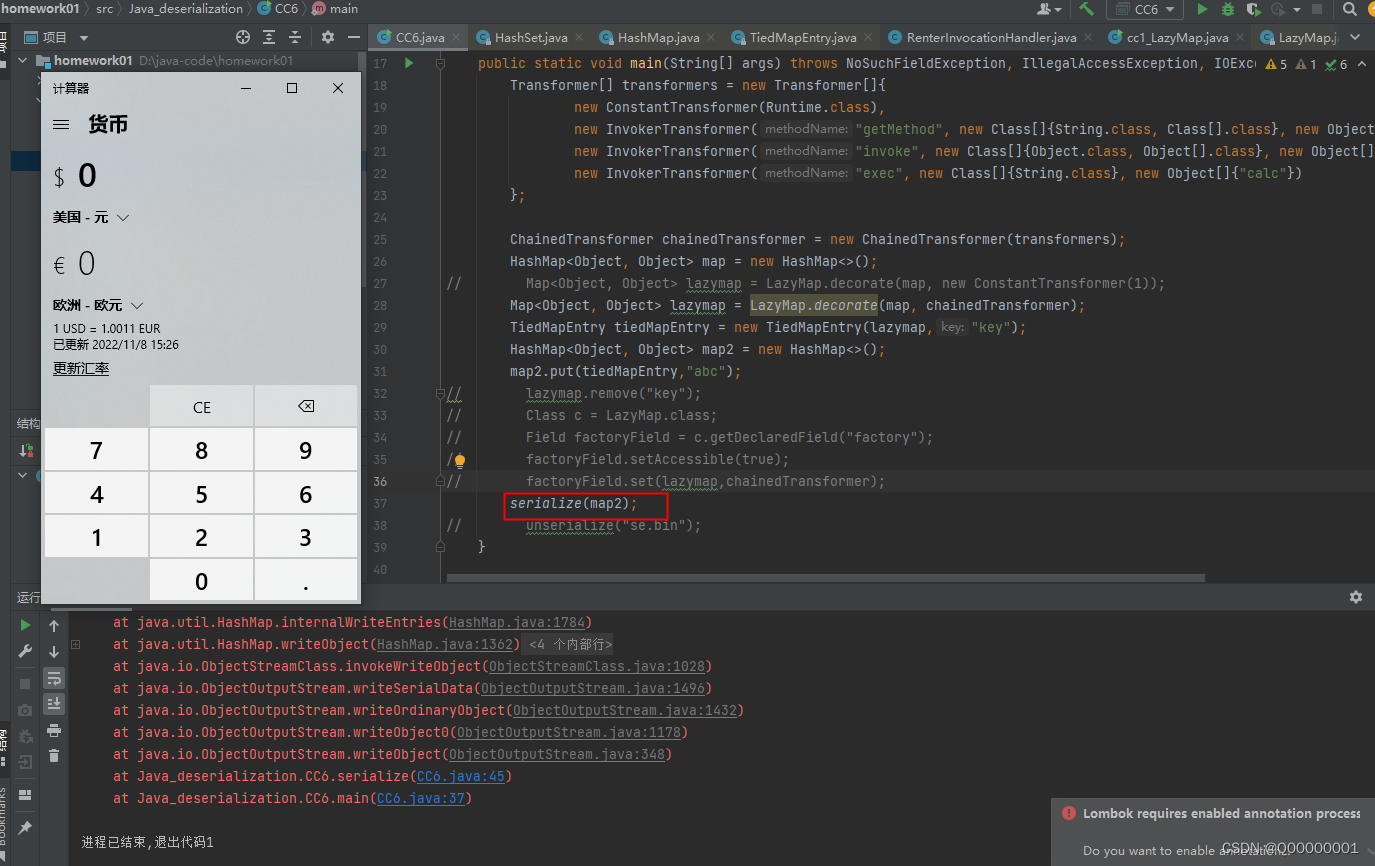Click the editor horizontal scrollbar
The image size is (1375, 866).
click(x=825, y=577)
